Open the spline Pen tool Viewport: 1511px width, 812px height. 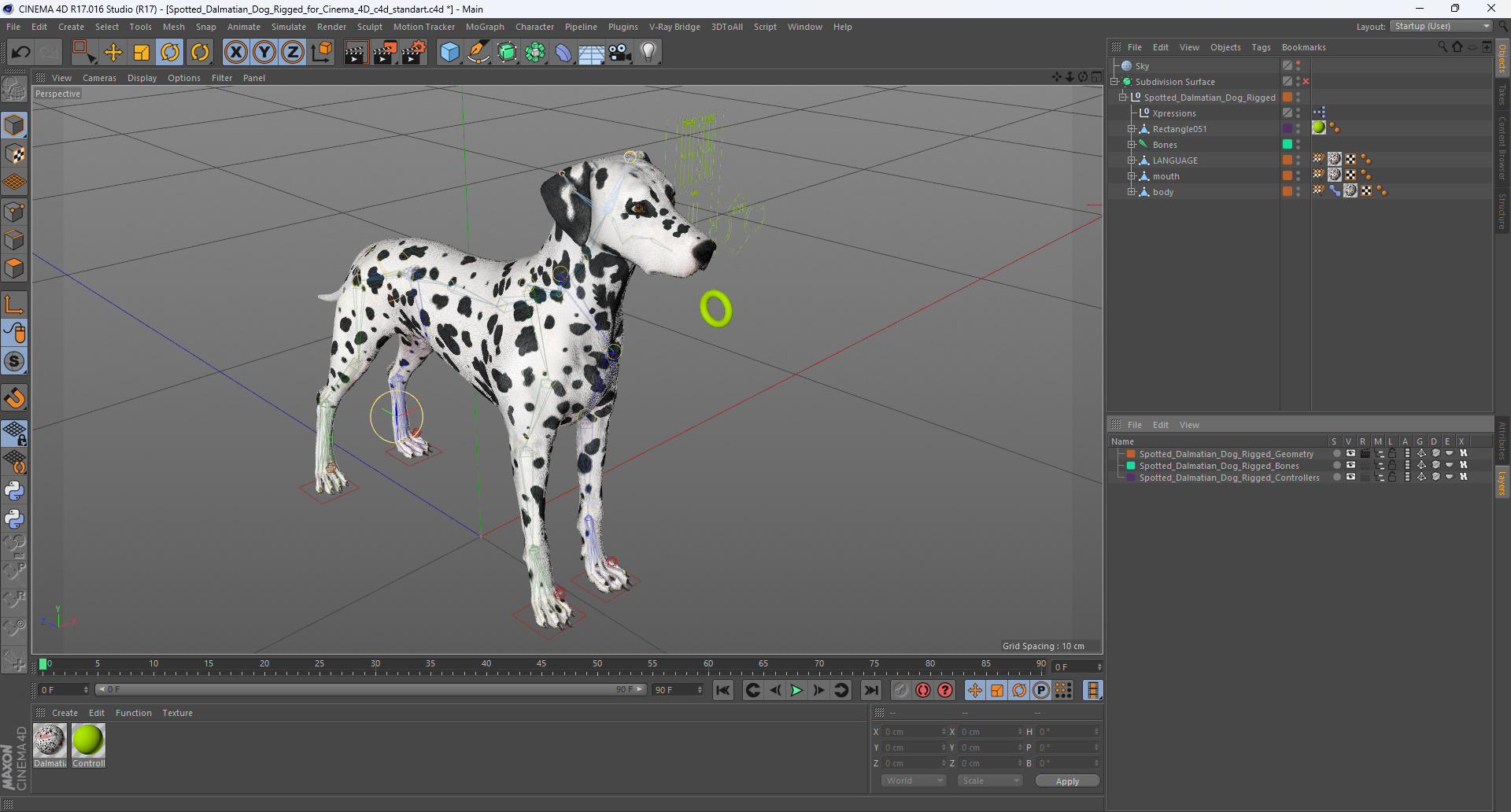coord(478,53)
